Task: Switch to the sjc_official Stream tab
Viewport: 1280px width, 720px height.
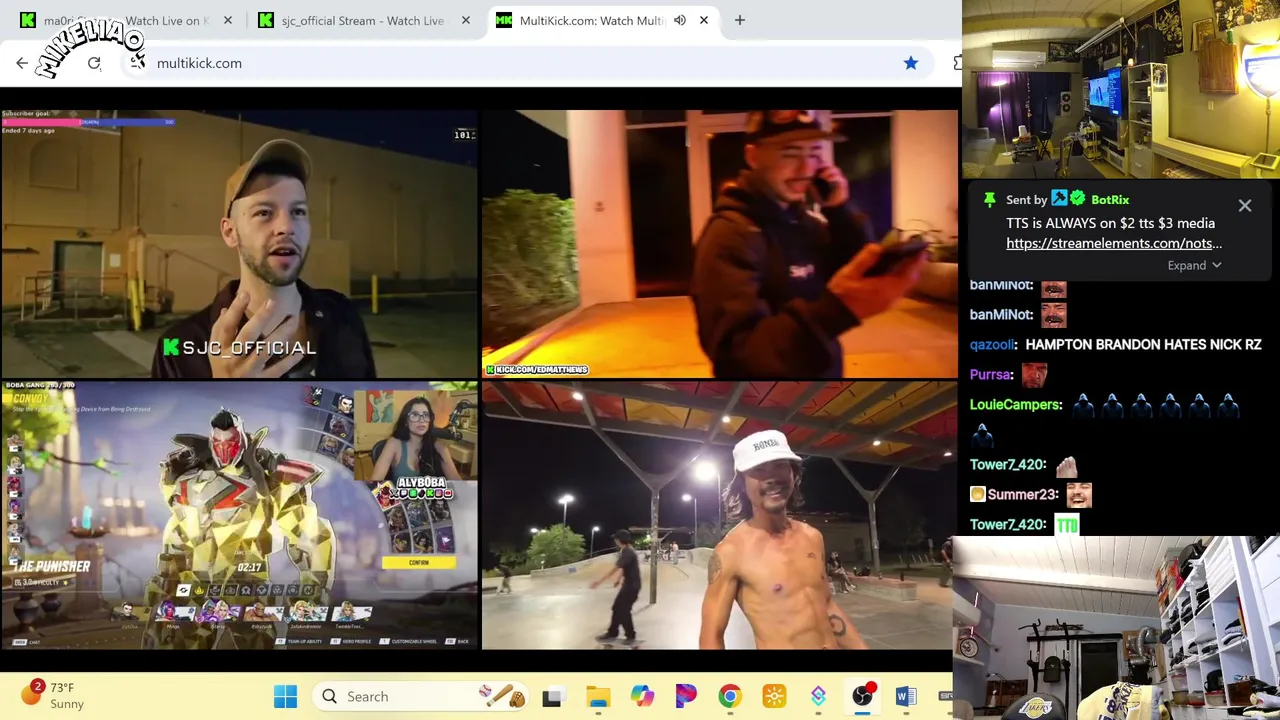Action: point(363,20)
